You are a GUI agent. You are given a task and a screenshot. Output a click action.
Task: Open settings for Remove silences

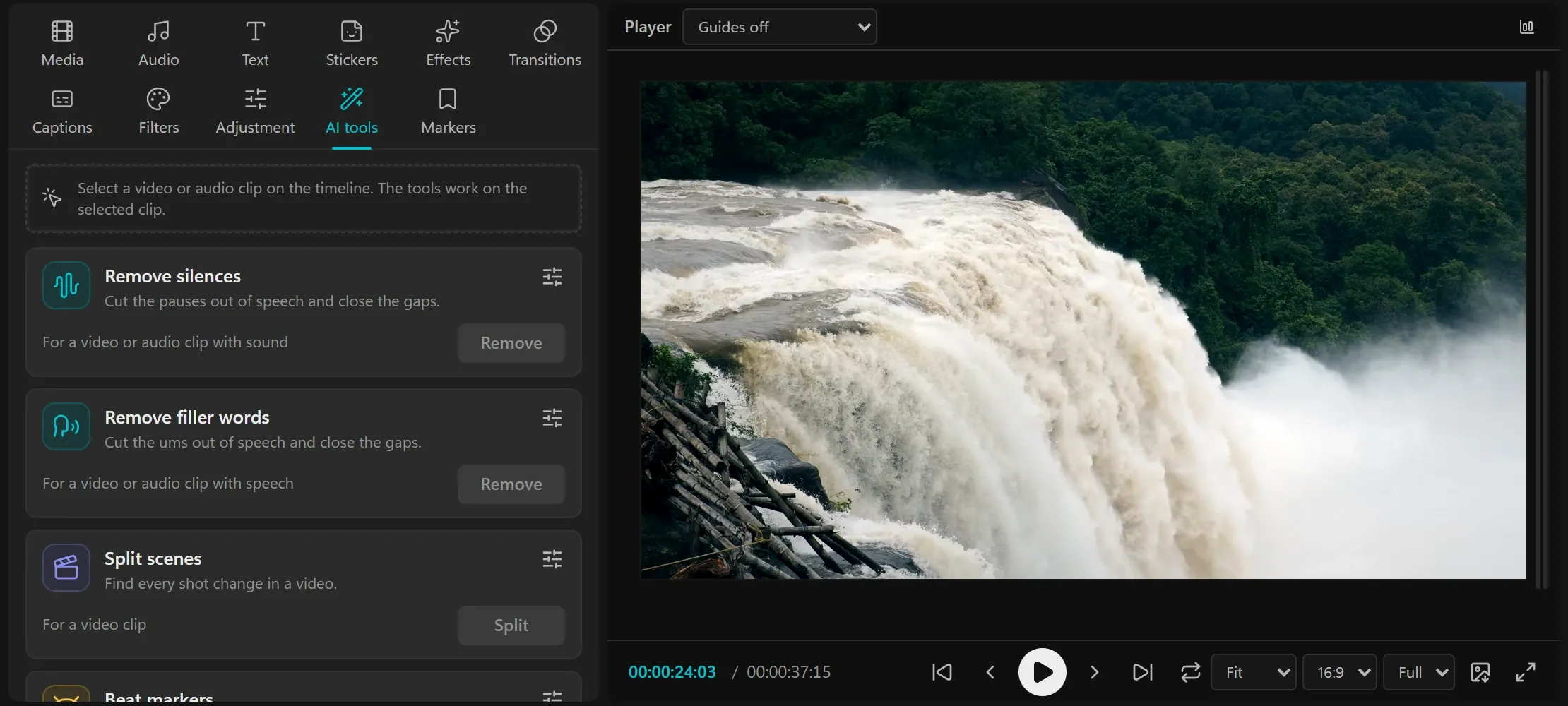[x=552, y=277]
